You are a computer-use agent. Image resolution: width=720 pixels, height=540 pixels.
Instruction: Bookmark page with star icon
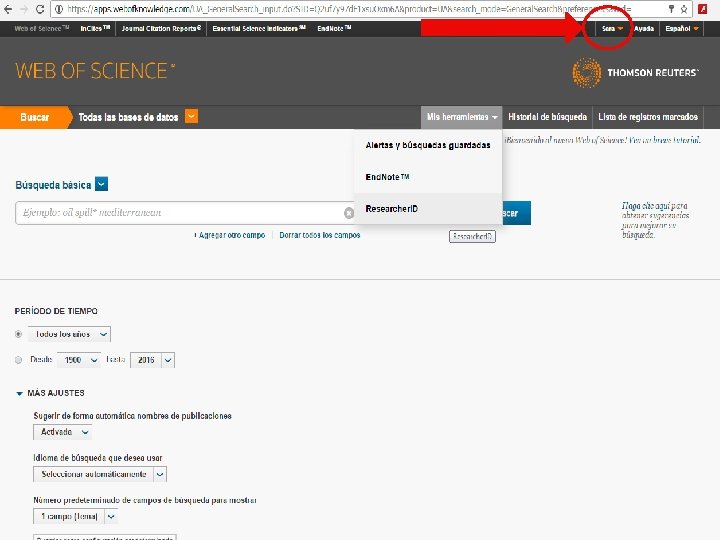coord(684,9)
